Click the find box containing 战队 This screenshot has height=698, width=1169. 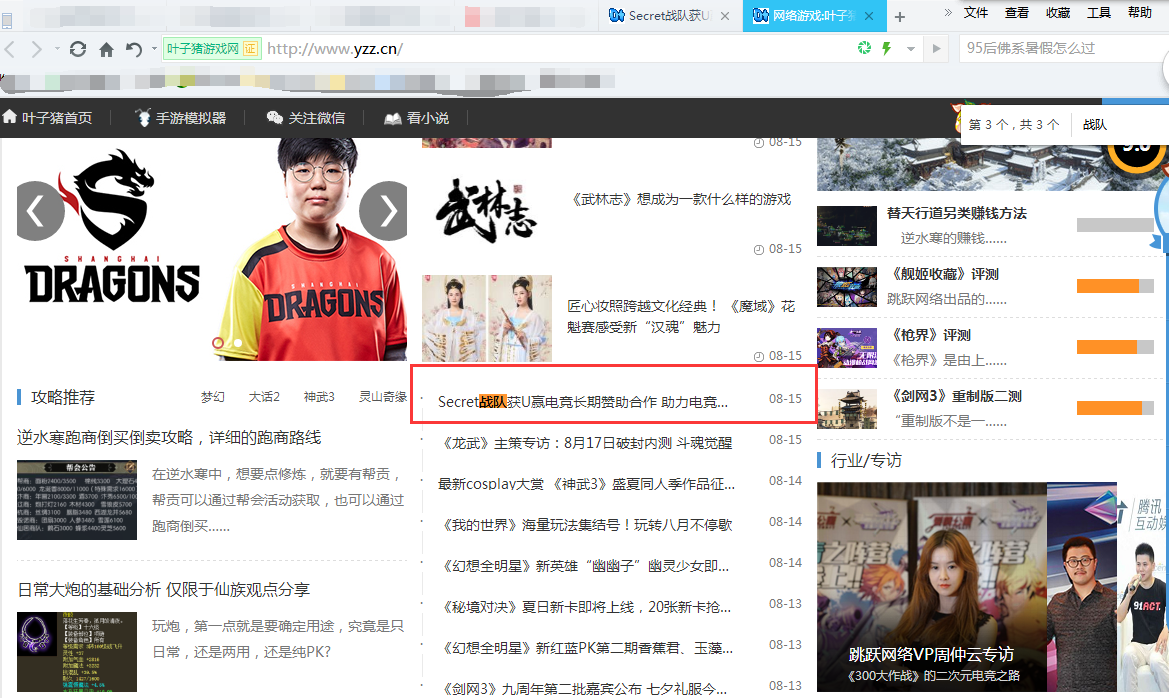pyautogui.click(x=1122, y=125)
